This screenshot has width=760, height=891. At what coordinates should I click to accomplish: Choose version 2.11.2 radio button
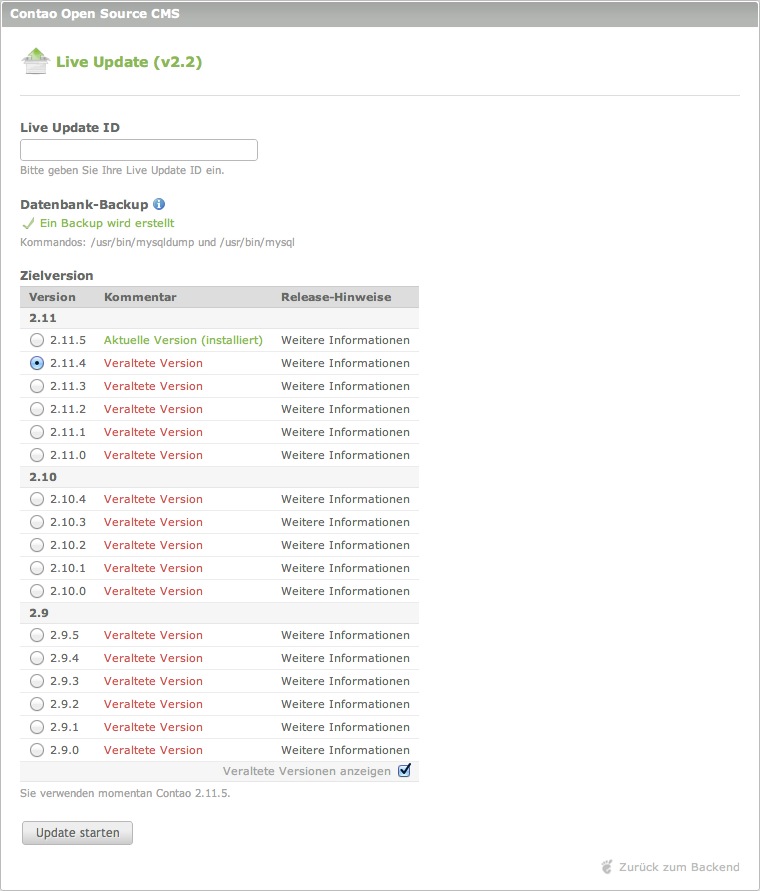(x=37, y=409)
